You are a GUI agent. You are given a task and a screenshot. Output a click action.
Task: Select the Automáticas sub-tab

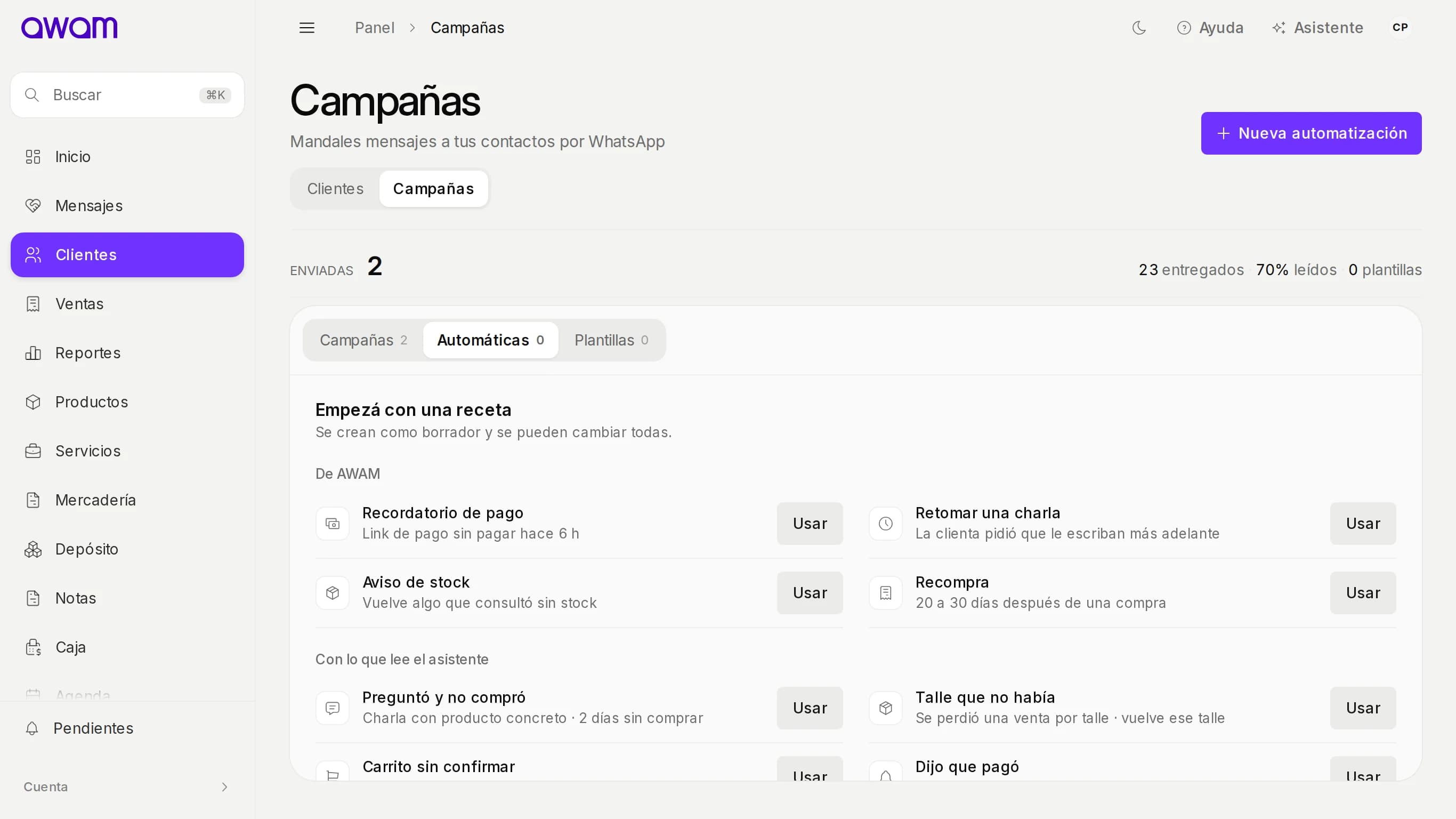(491, 341)
